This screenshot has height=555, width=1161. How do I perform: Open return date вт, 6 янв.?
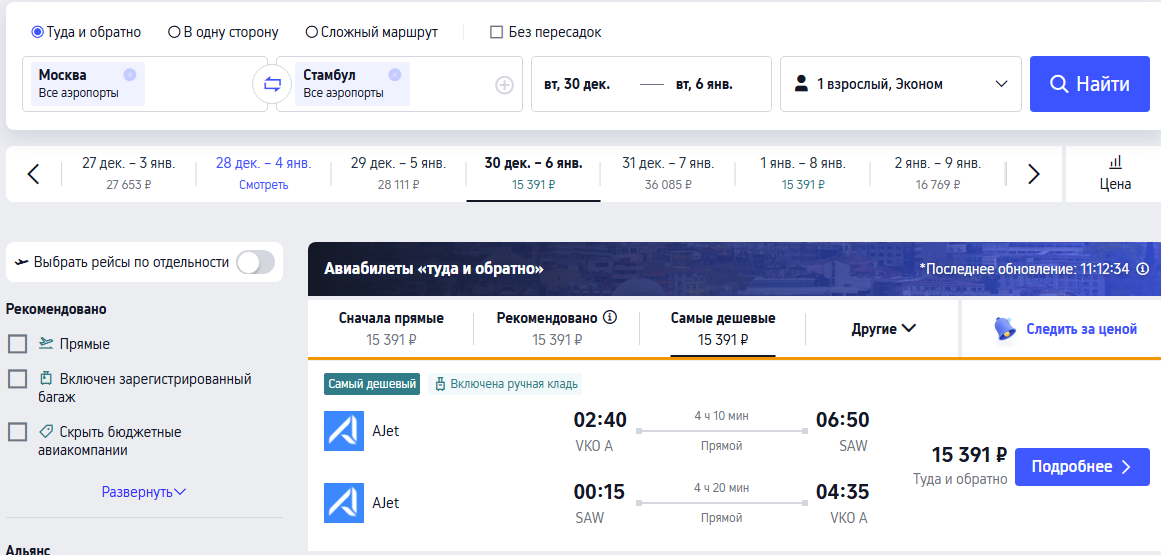click(x=704, y=84)
